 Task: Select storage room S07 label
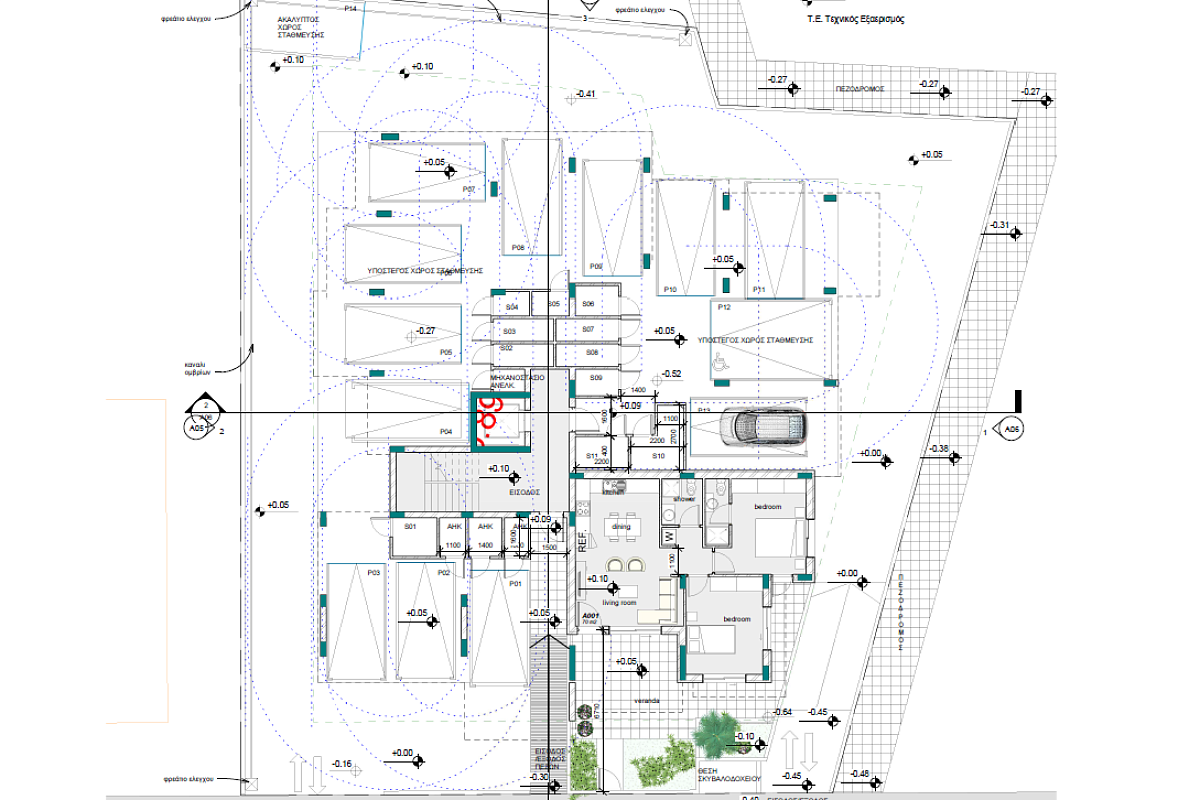[x=589, y=329]
